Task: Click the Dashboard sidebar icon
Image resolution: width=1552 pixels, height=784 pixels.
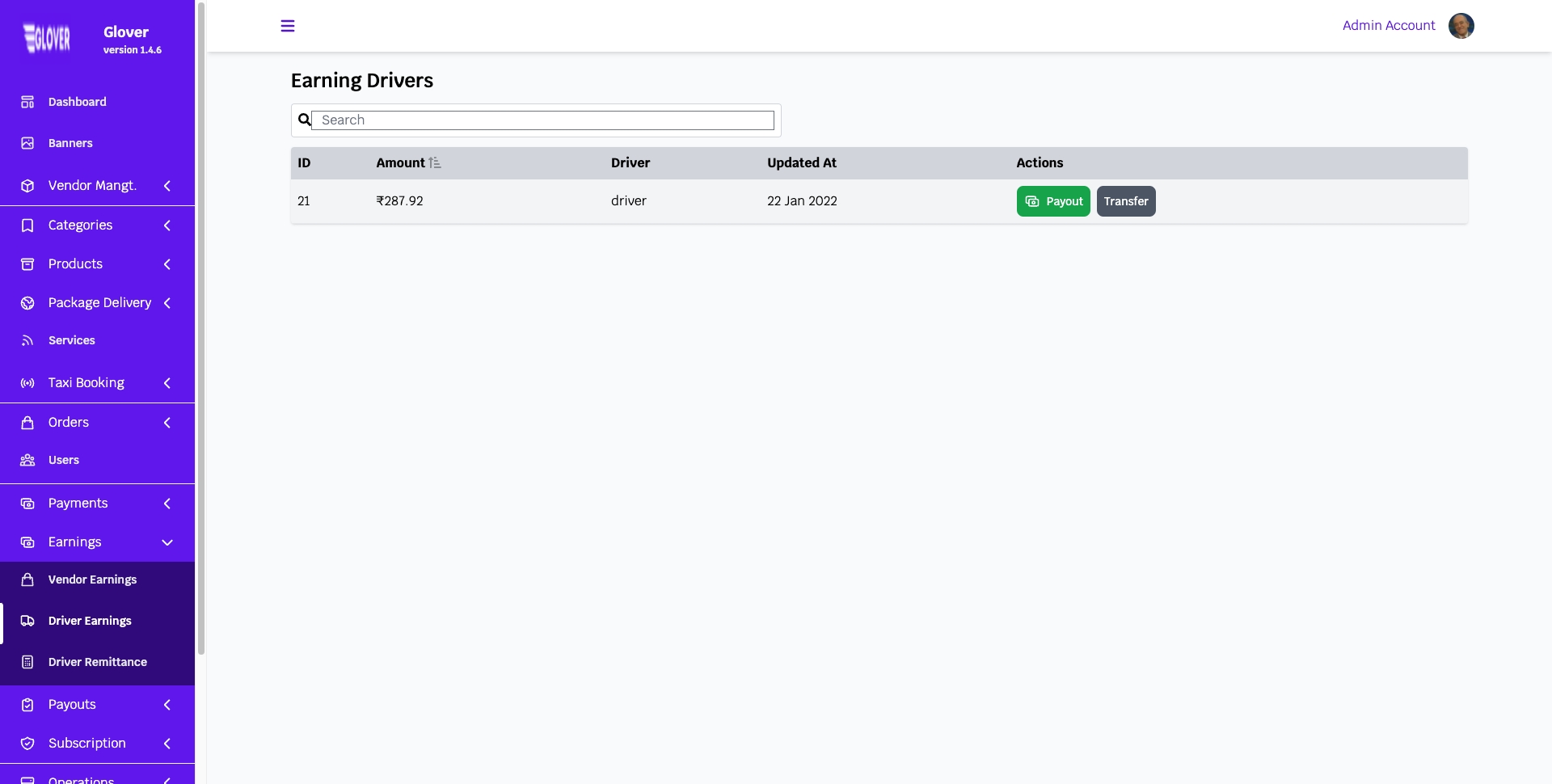Action: coord(27,102)
